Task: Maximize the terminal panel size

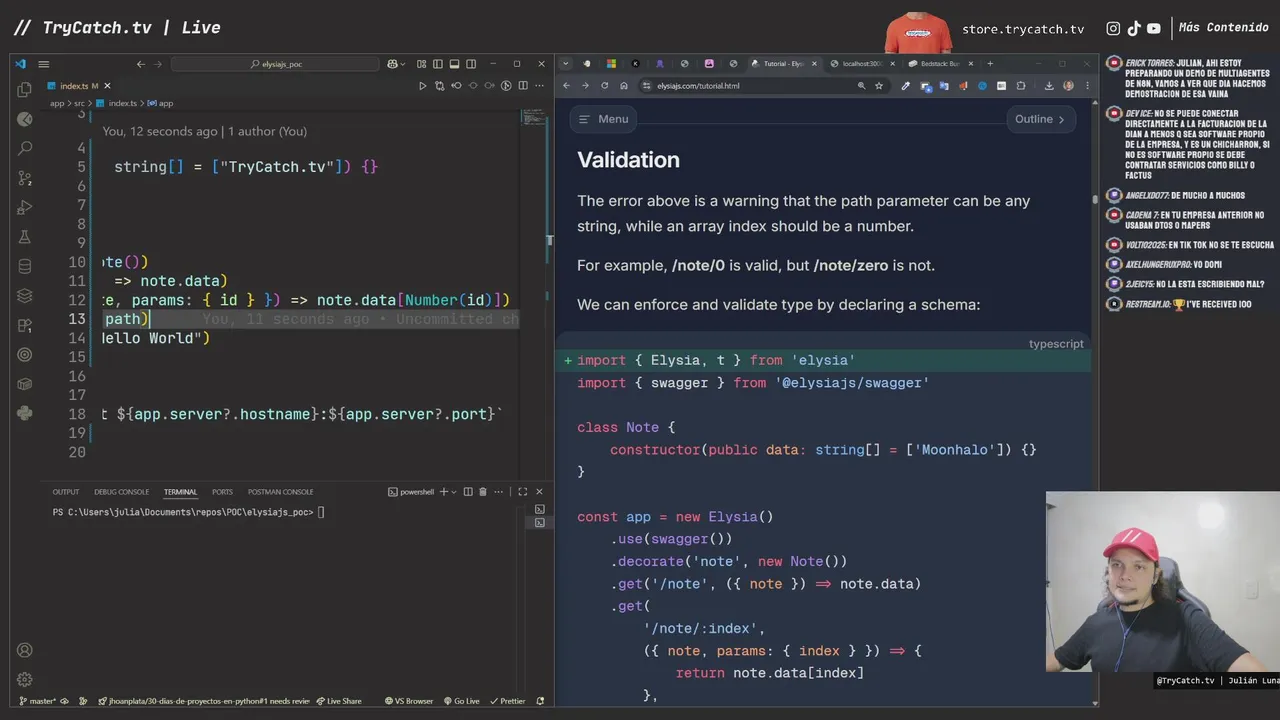Action: click(x=522, y=492)
